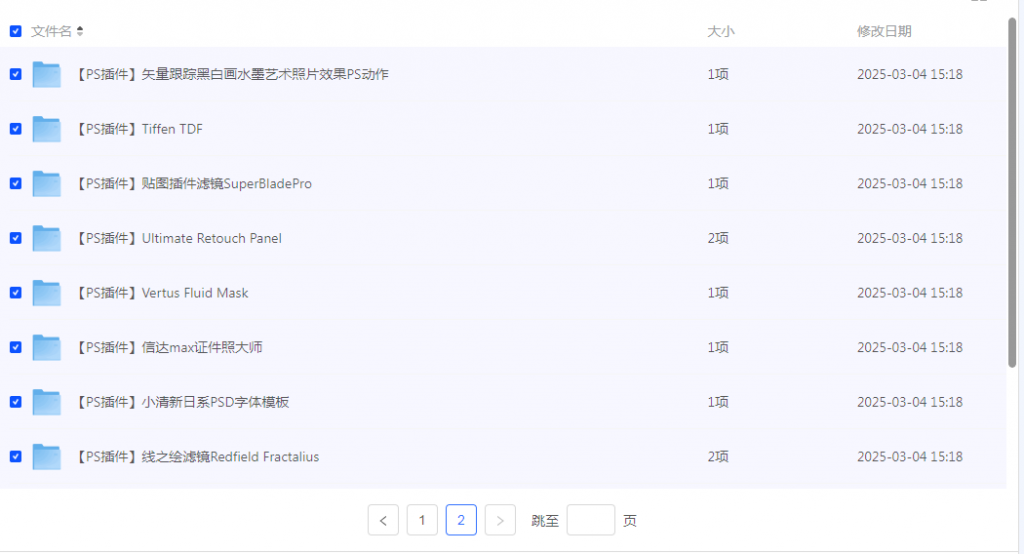This screenshot has height=554, width=1024.
Task: Open folder 【PS插件】Vertus Fluid Mask
Action: (161, 293)
